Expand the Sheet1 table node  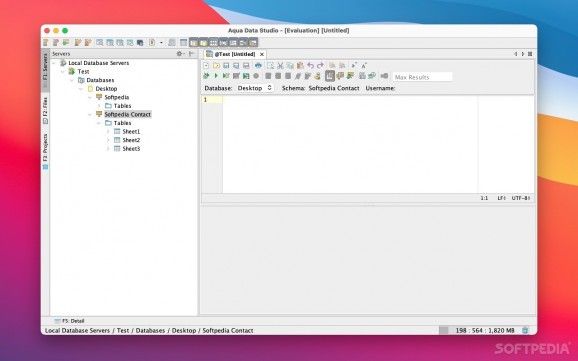pos(108,131)
